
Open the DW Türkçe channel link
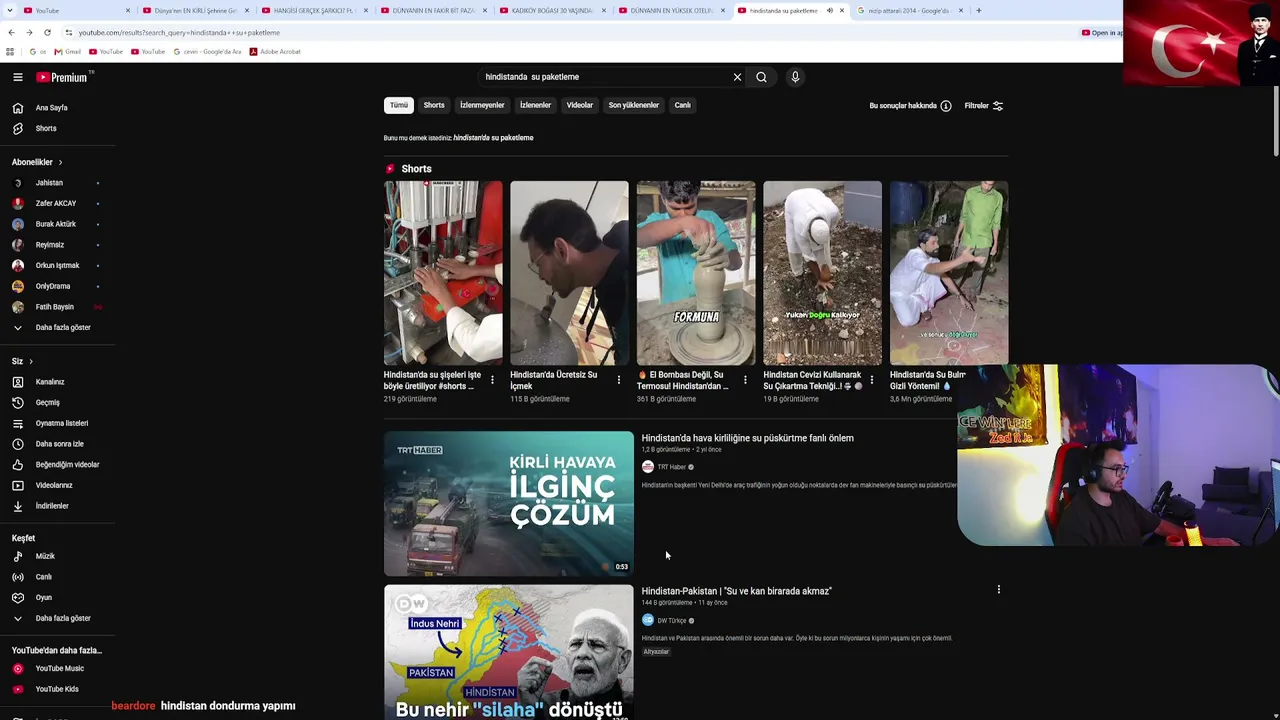click(672, 621)
